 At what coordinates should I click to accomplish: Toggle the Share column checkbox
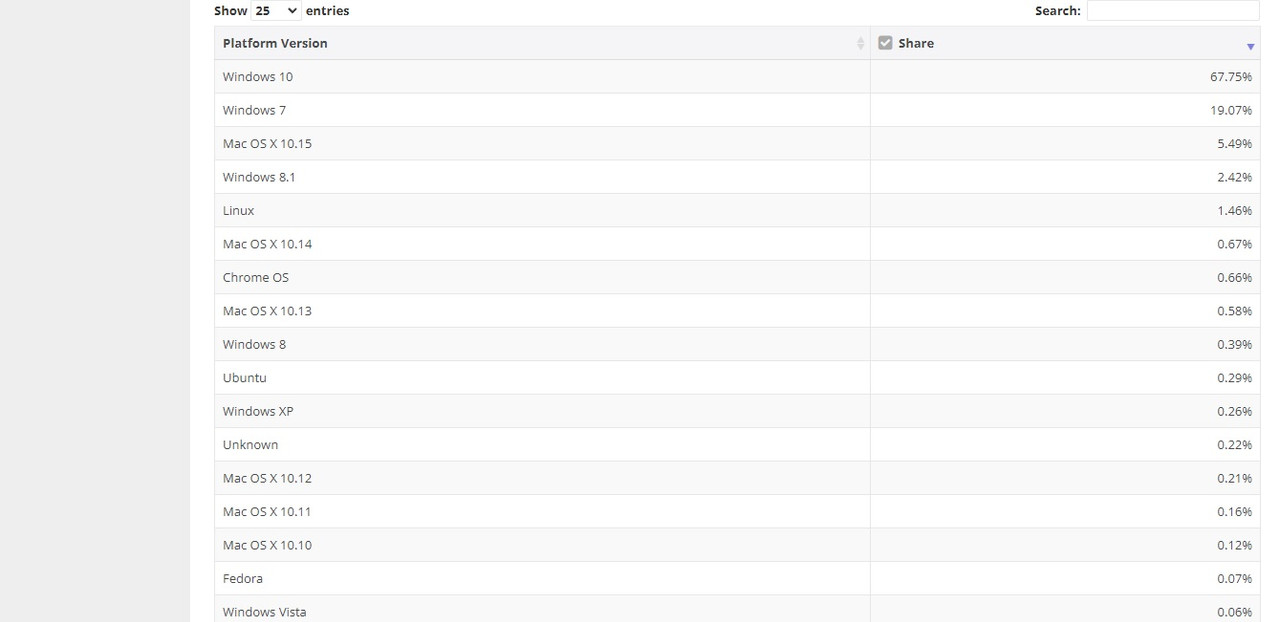click(885, 43)
